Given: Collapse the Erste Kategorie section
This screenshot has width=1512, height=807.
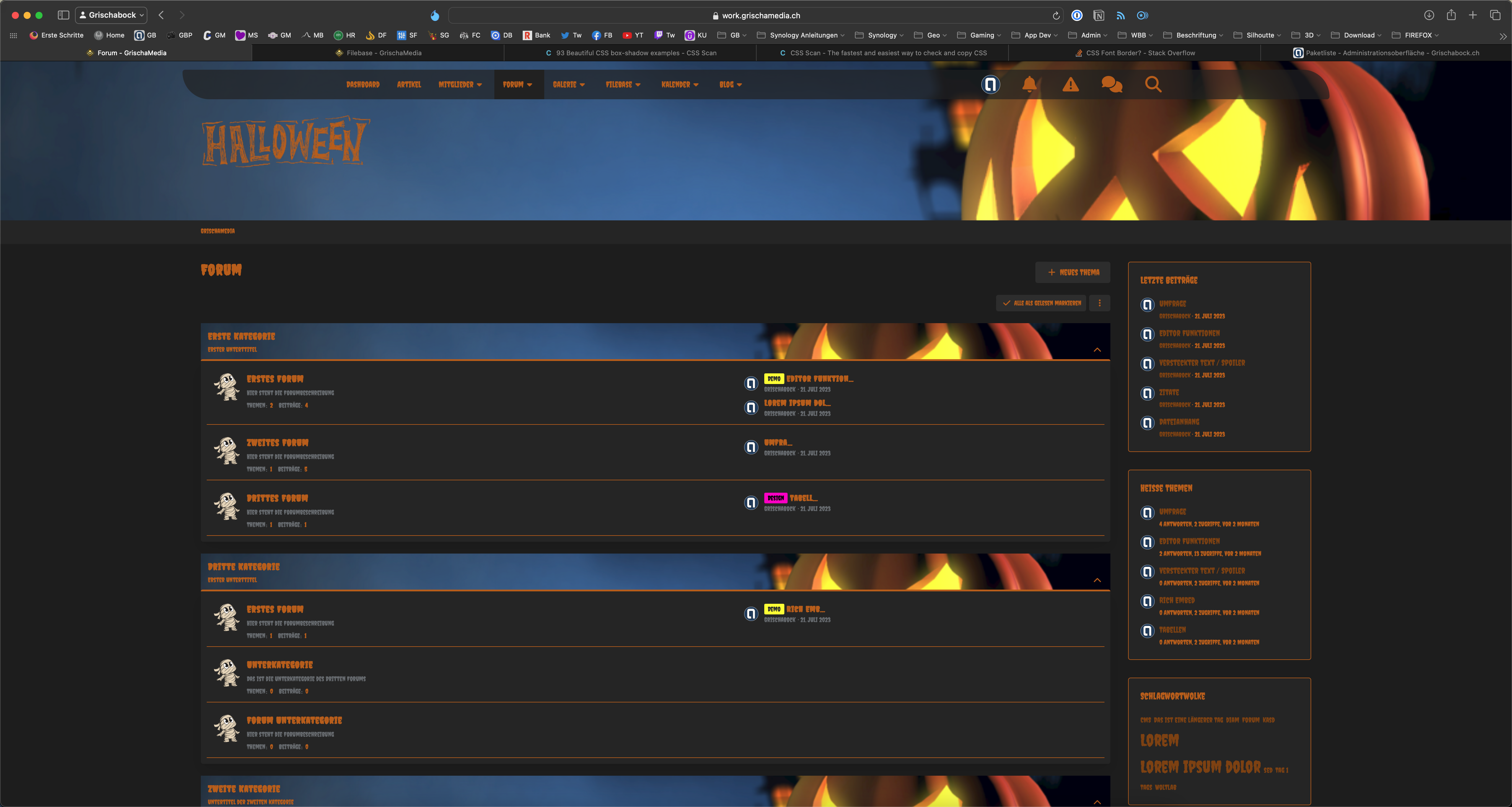Looking at the screenshot, I should click(1097, 350).
